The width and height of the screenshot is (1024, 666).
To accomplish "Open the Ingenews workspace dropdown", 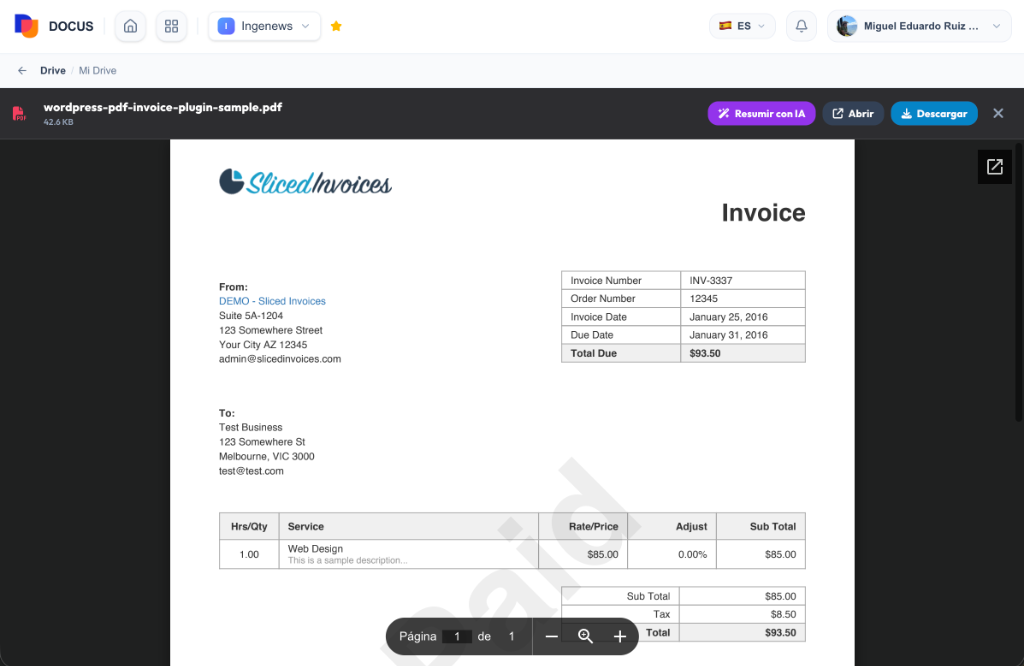I will click(264, 26).
